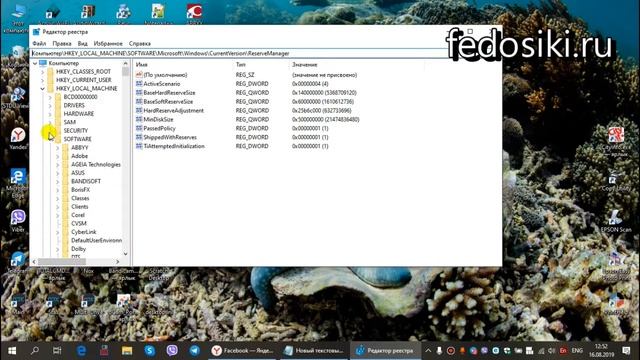The height and width of the screenshot is (360, 640).
Task: Open the Правка menu
Action: pos(62,43)
